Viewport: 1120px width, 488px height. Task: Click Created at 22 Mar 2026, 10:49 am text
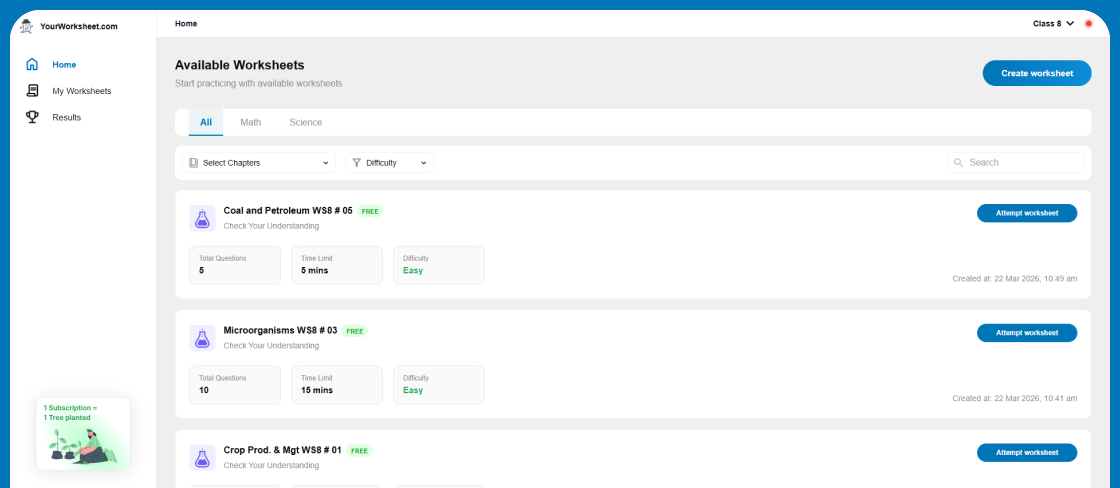pos(1015,279)
